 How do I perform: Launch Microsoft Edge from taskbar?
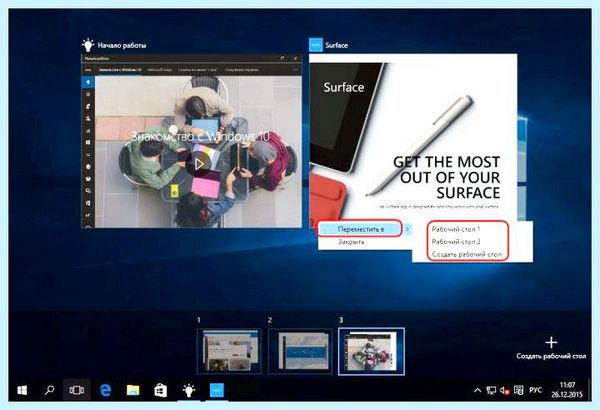105,390
